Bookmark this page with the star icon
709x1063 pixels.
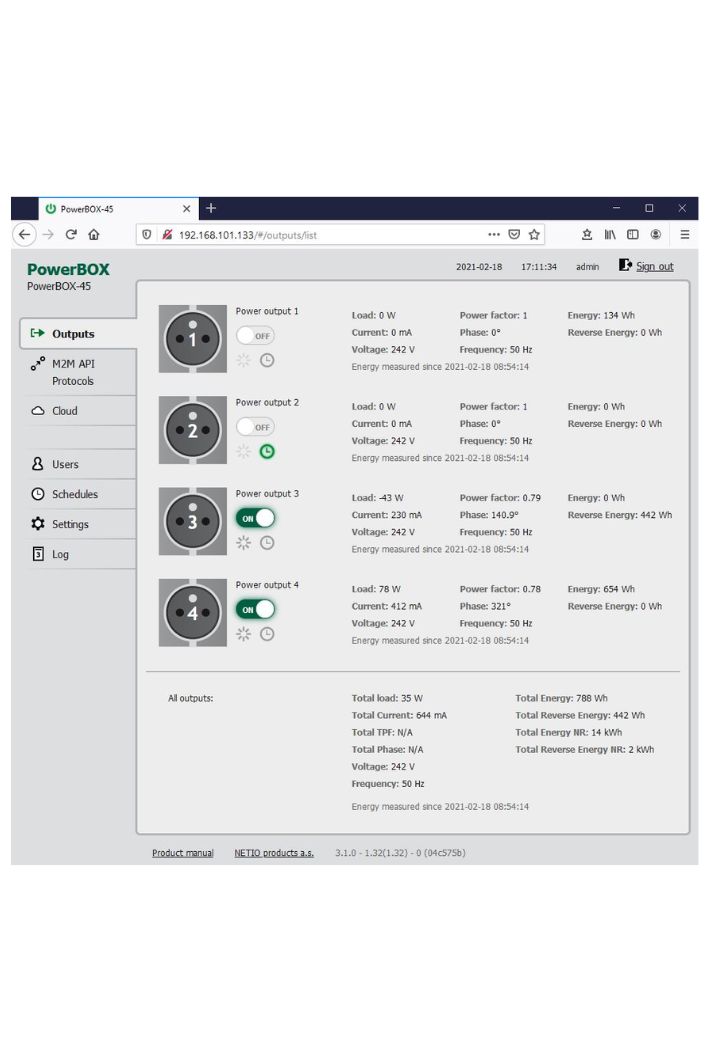point(535,235)
